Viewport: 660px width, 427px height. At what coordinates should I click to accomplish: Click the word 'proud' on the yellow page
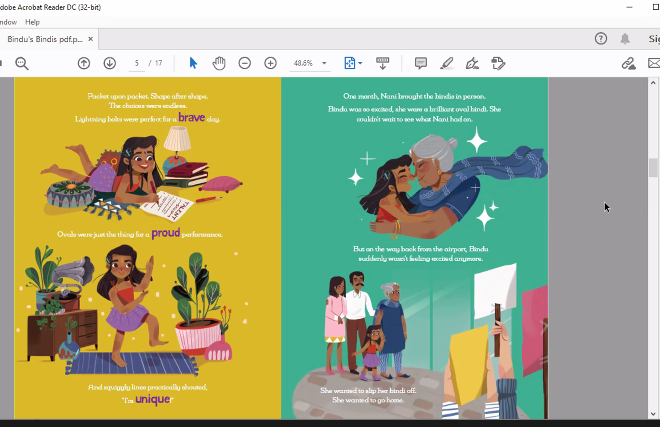166,233
